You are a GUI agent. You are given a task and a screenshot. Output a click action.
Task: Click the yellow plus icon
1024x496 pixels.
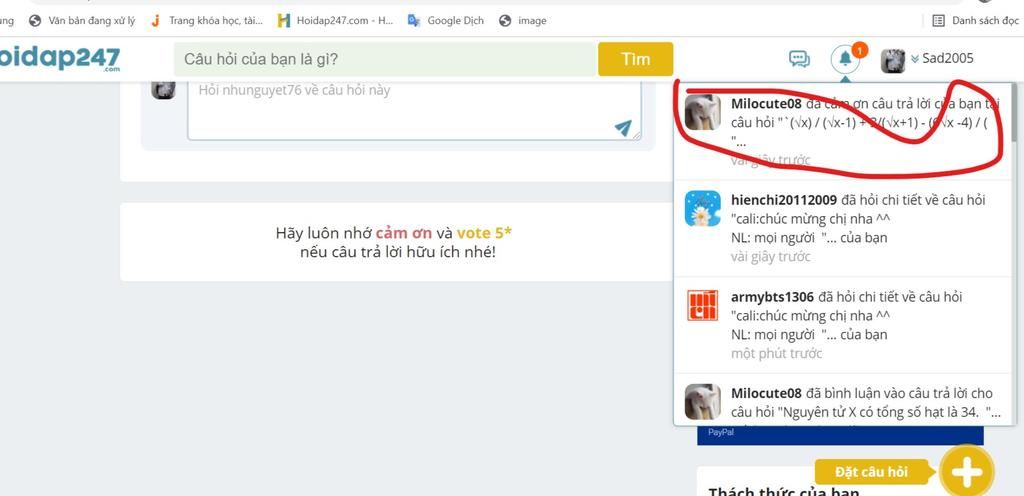coord(966,472)
